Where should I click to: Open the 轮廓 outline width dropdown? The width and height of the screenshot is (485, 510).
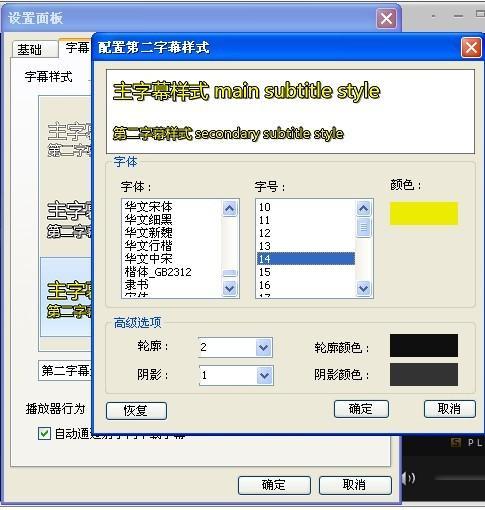coord(264,348)
